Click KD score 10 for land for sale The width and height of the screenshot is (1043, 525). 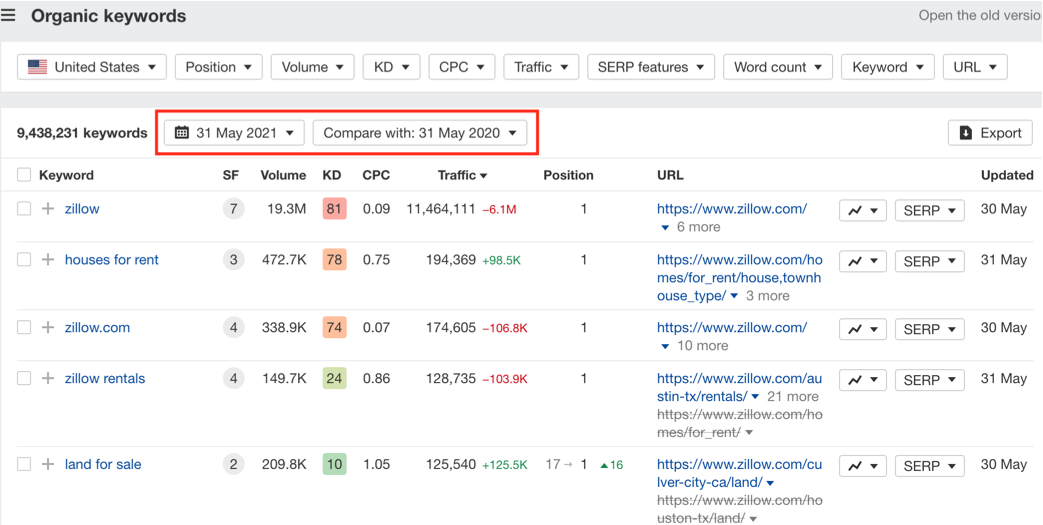[334, 464]
